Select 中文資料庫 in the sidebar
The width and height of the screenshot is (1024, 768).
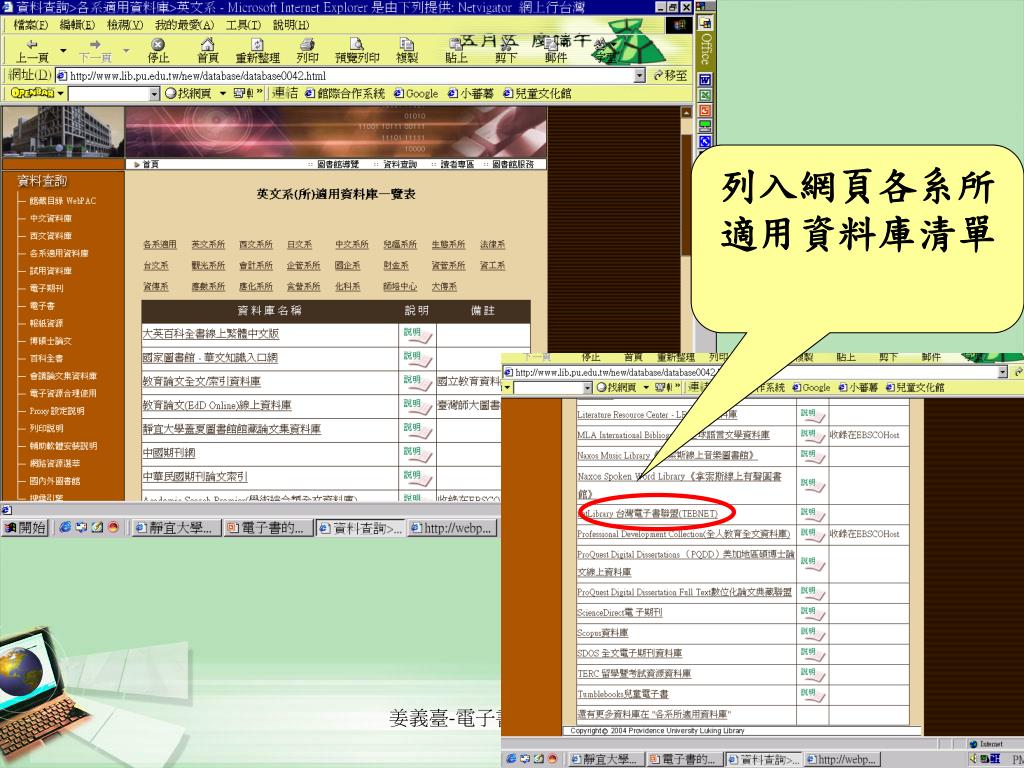51,218
